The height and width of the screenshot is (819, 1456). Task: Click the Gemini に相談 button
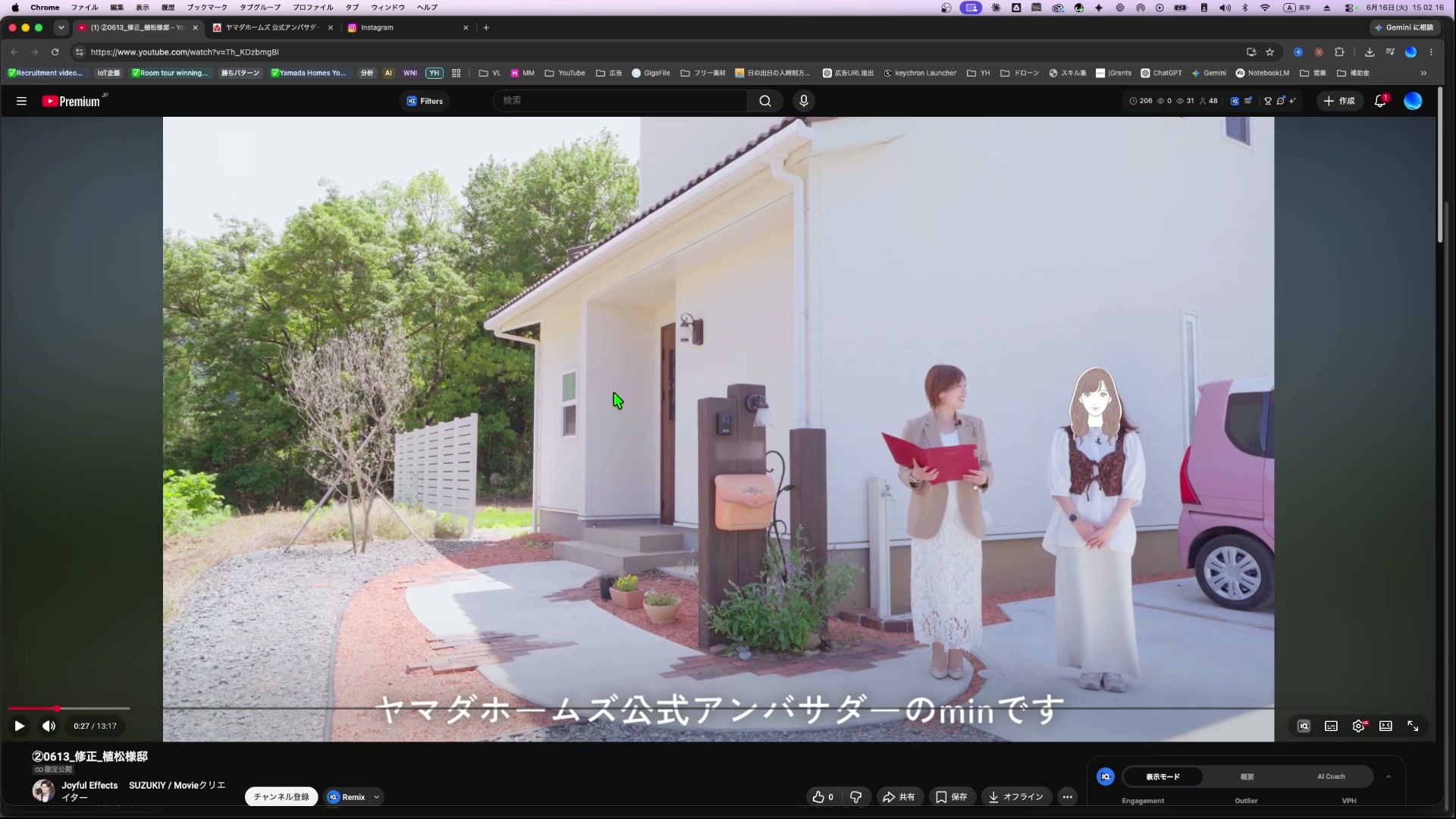tap(1404, 27)
